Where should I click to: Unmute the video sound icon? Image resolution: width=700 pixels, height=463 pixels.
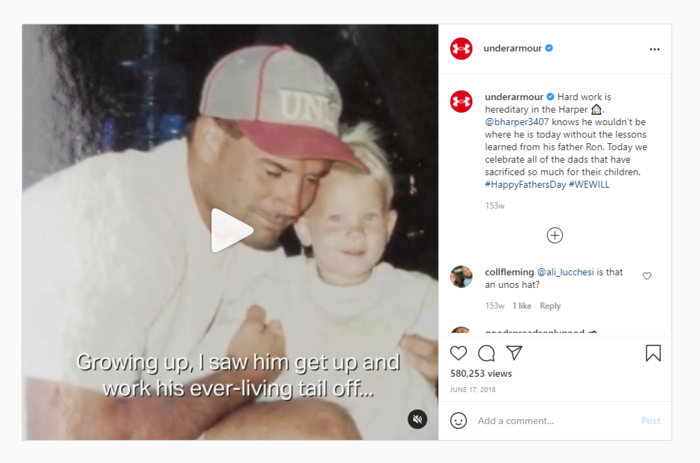click(417, 419)
